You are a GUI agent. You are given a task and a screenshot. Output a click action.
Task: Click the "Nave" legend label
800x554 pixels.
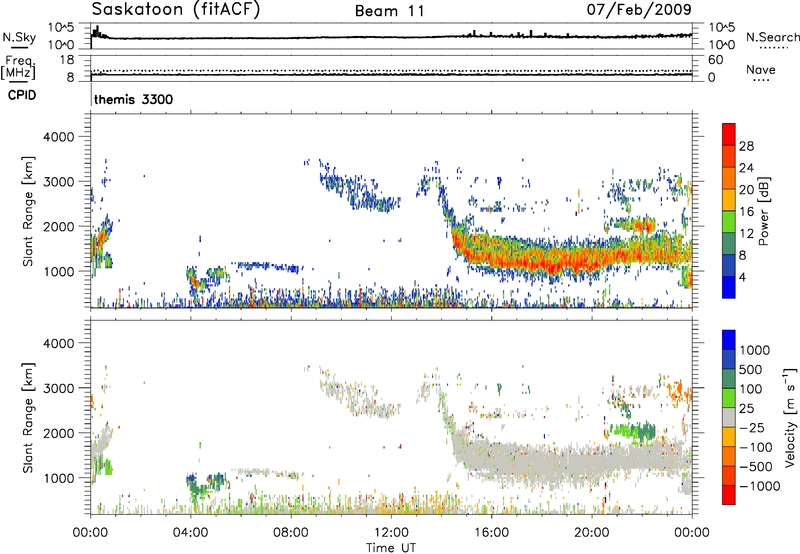(761, 69)
